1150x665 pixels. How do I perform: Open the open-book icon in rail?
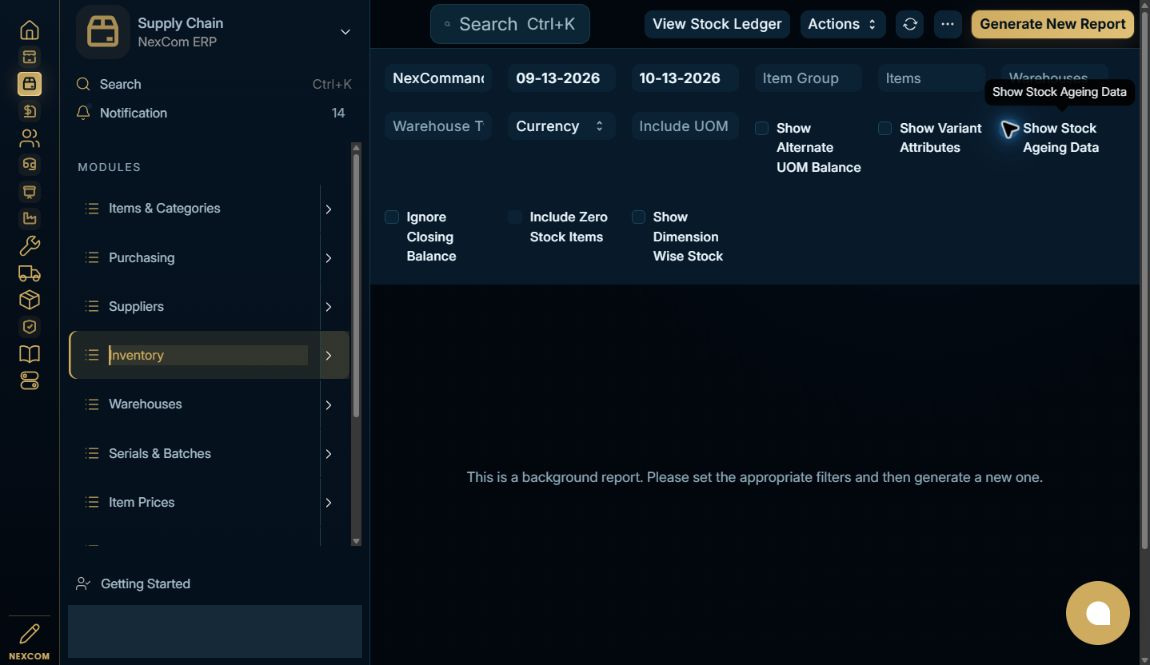[29, 354]
